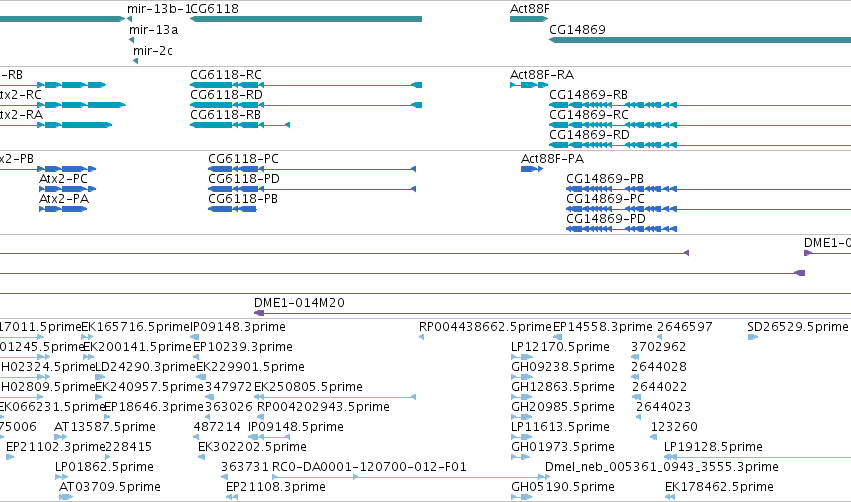Select the Act88F gene glyph

click(529, 19)
